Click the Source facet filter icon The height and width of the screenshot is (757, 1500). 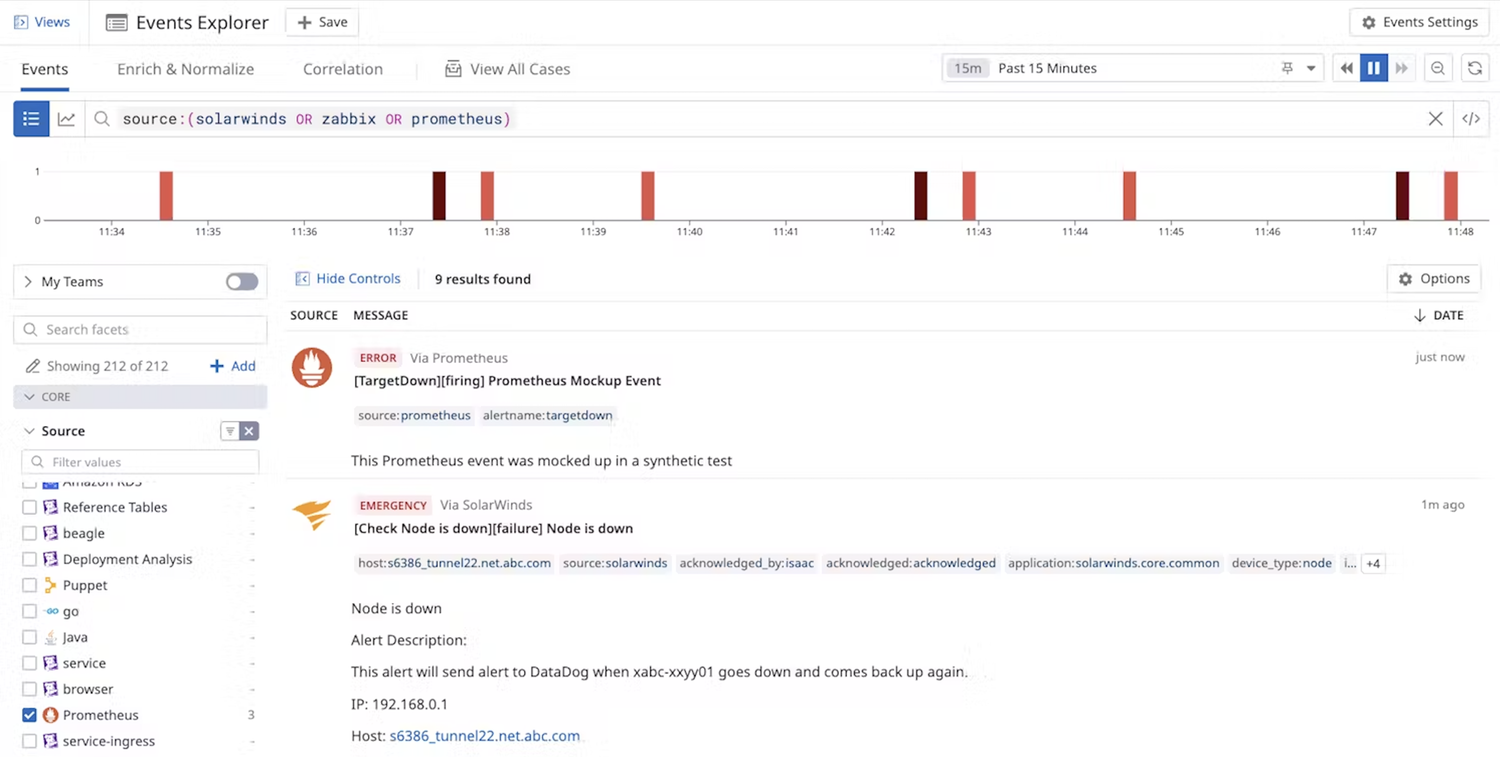point(229,431)
